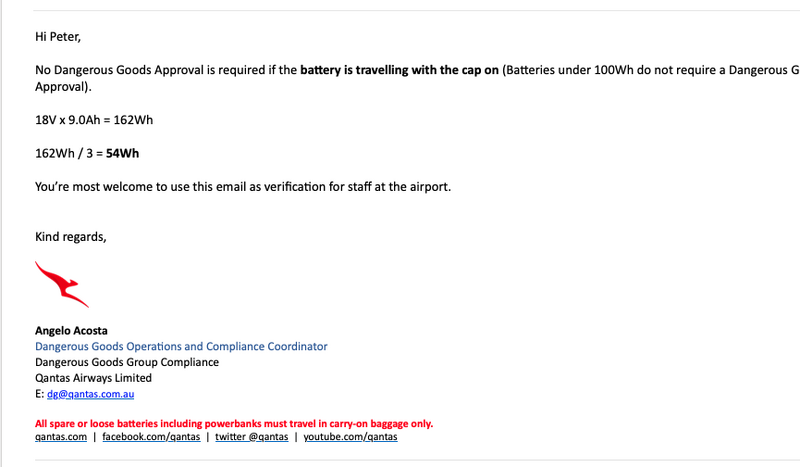Click the red carry-on baggage battery warning
This screenshot has width=800, height=467.
(234, 423)
